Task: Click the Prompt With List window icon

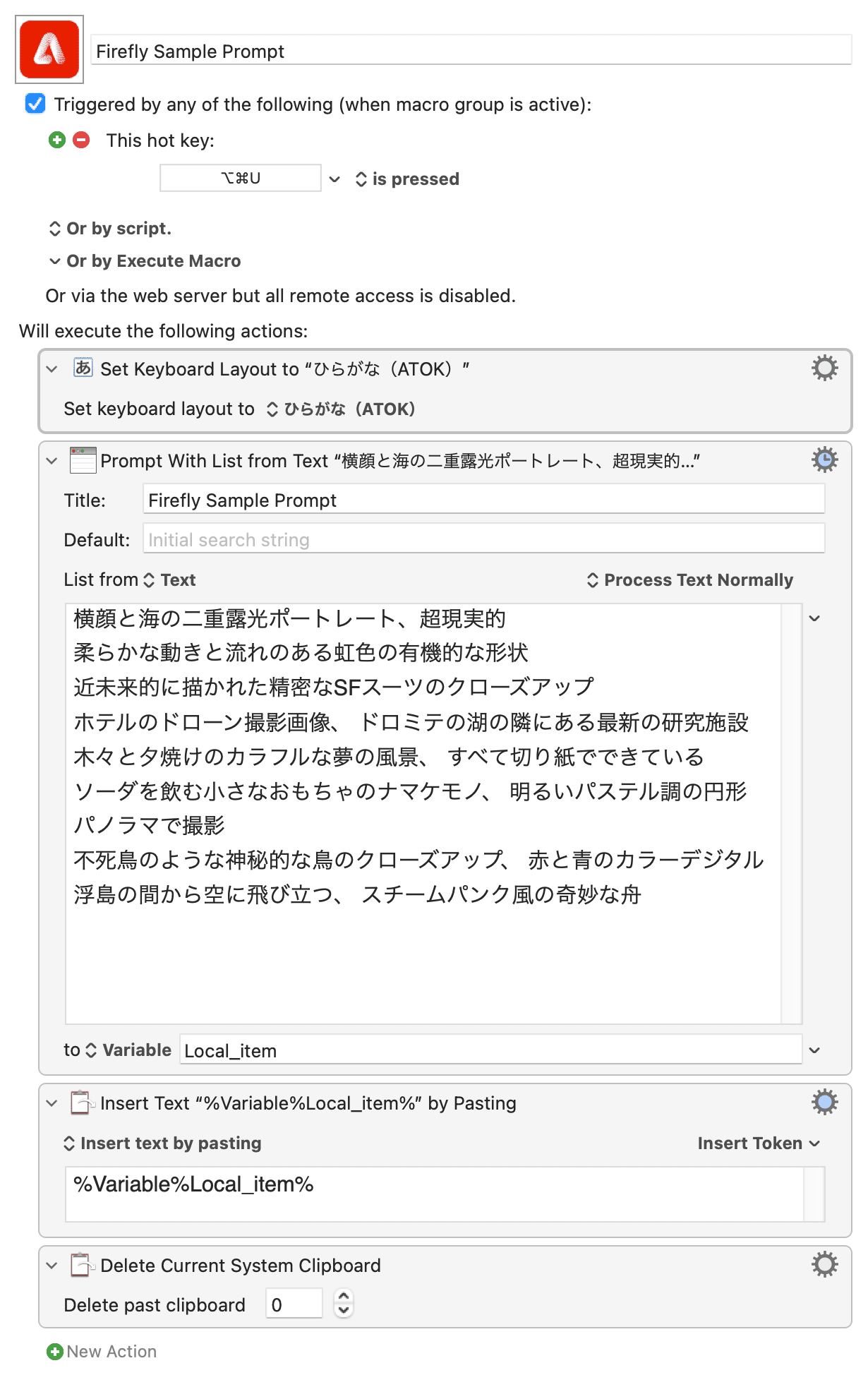Action: [83, 460]
